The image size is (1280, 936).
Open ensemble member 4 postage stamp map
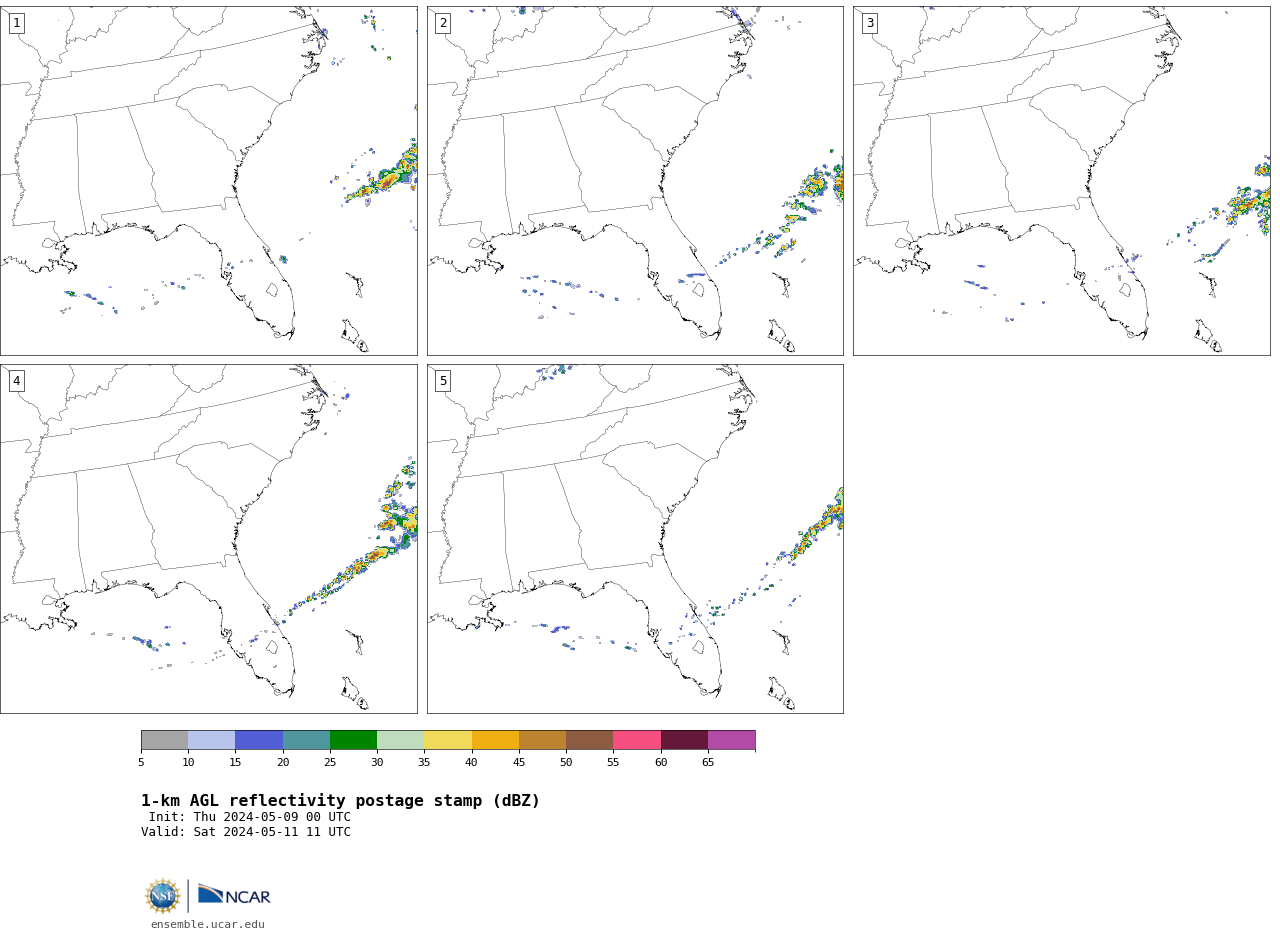(x=208, y=539)
